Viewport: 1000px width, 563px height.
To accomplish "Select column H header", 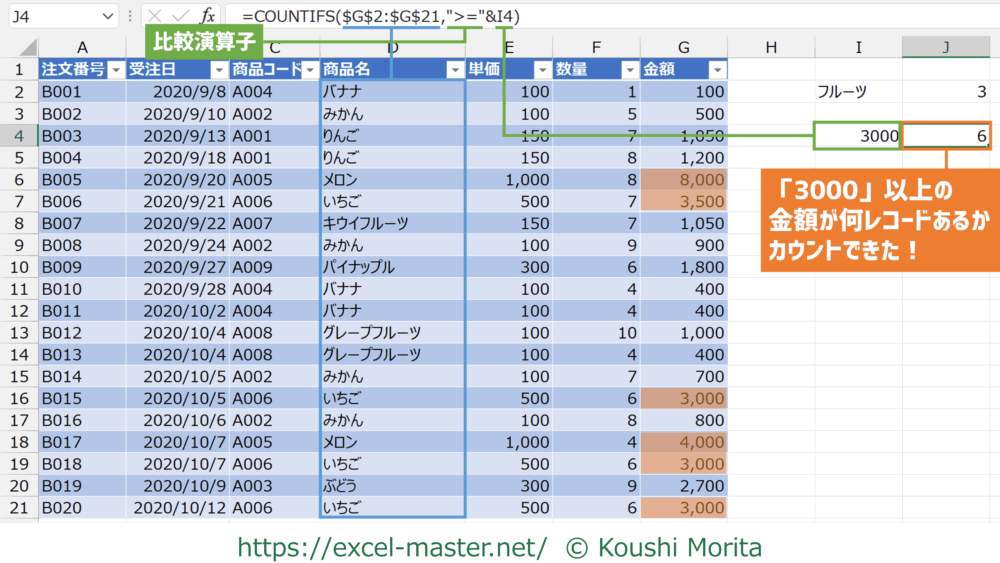I will (x=771, y=47).
